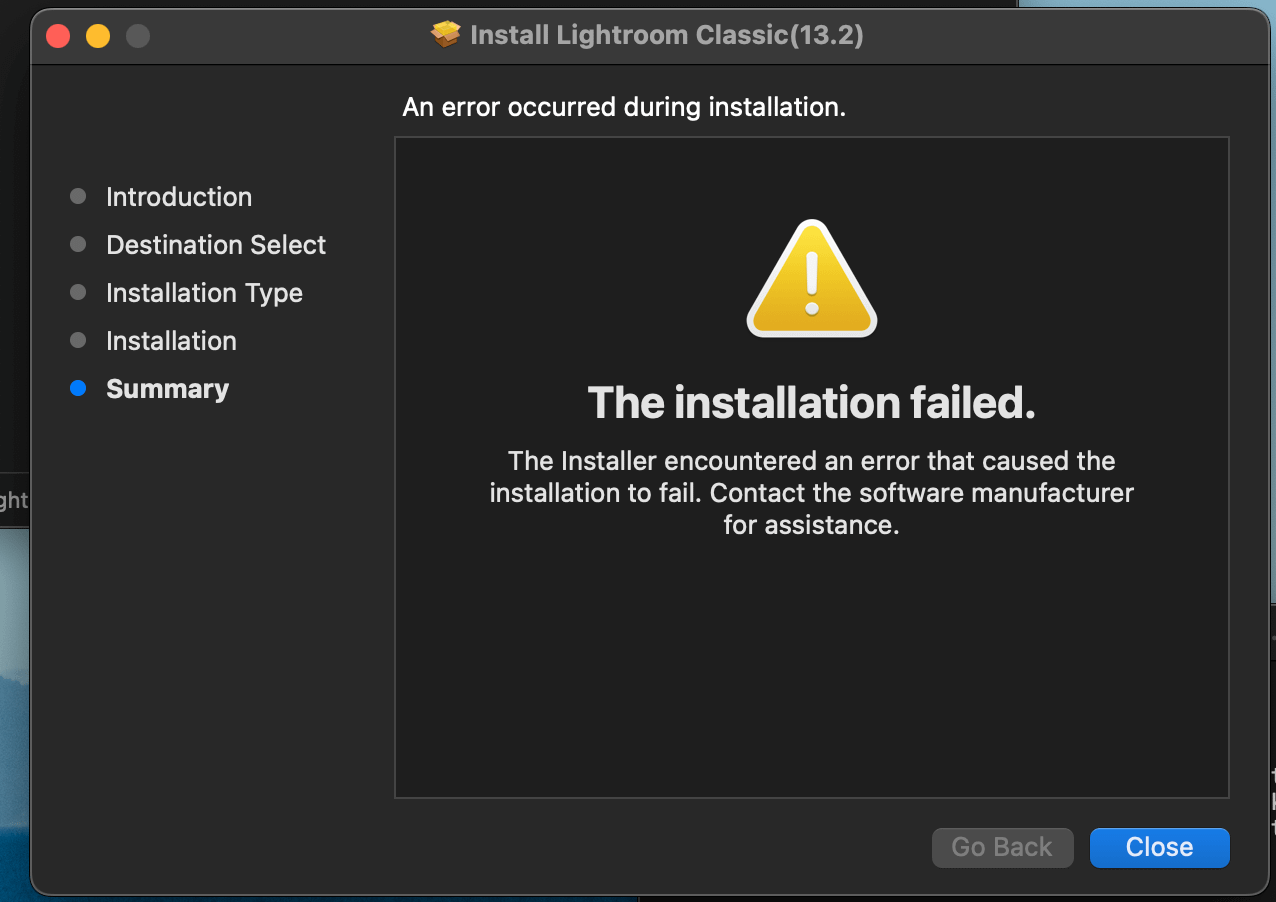This screenshot has width=1276, height=902.
Task: Click the bullet beside the Installation step
Action: [78, 341]
